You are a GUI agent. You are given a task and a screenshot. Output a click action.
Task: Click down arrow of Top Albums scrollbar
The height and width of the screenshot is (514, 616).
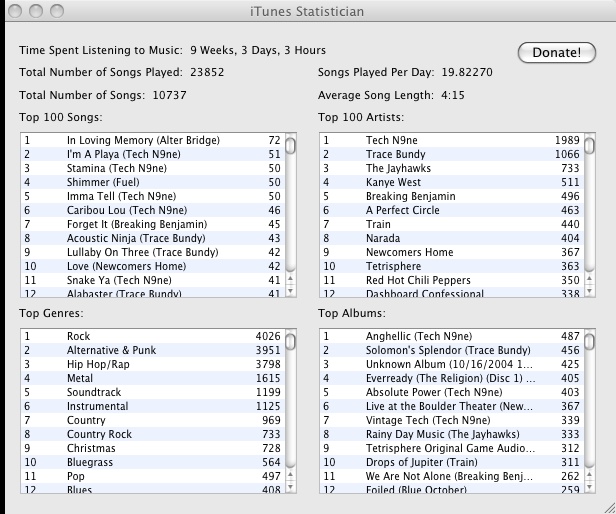pos(590,487)
